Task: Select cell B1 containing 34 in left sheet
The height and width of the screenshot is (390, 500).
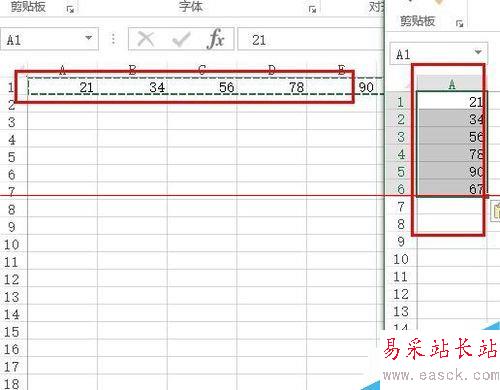Action: click(x=132, y=87)
